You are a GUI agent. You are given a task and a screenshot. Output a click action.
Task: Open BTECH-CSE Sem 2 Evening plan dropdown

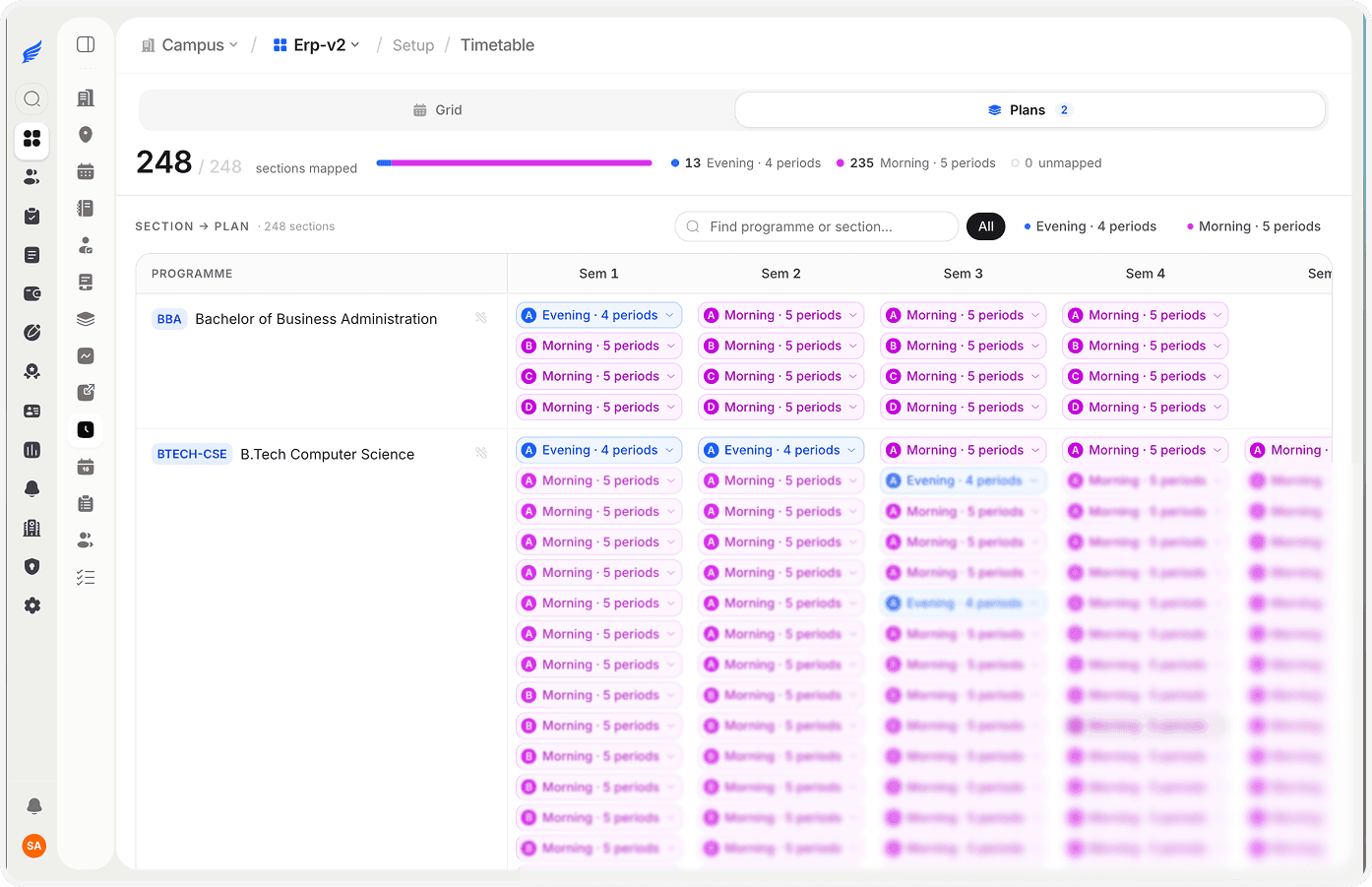(x=781, y=450)
